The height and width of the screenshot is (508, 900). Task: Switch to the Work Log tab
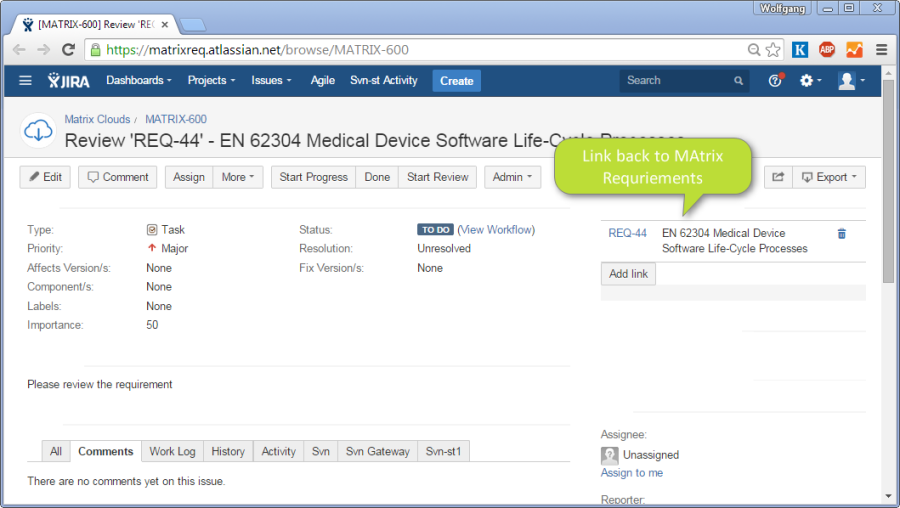pyautogui.click(x=172, y=451)
